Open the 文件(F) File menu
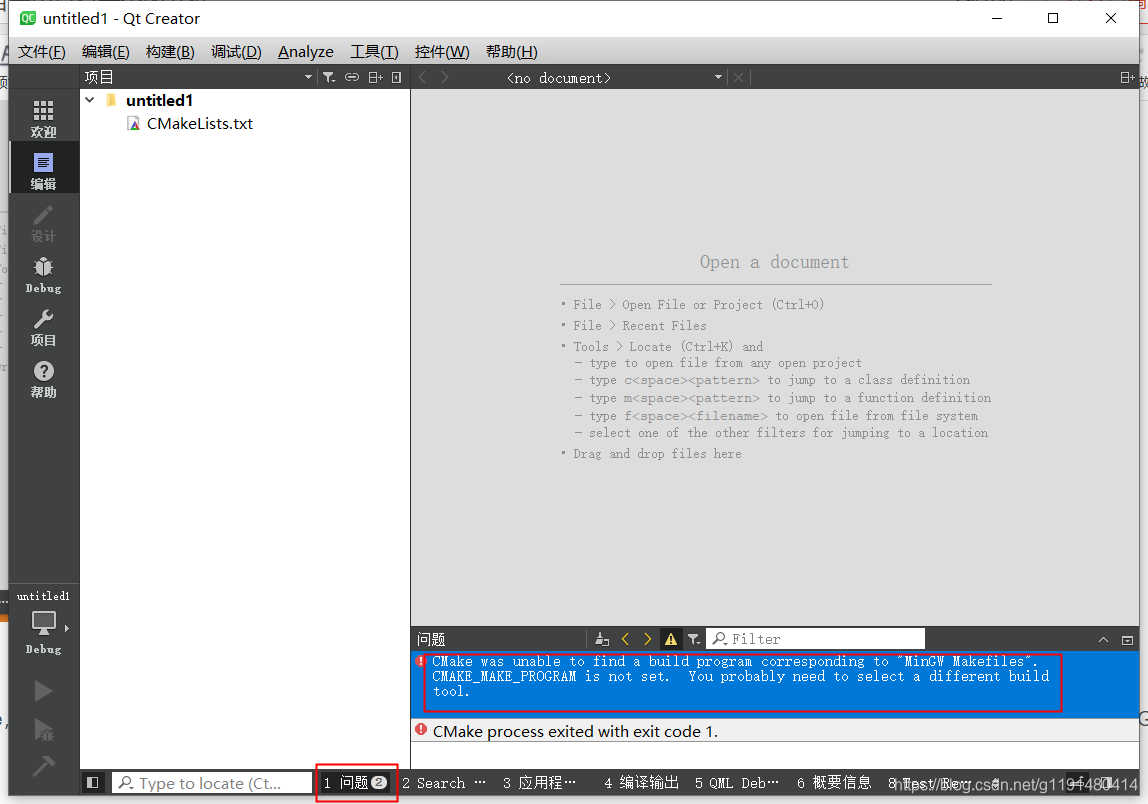The width and height of the screenshot is (1148, 804). click(x=42, y=52)
